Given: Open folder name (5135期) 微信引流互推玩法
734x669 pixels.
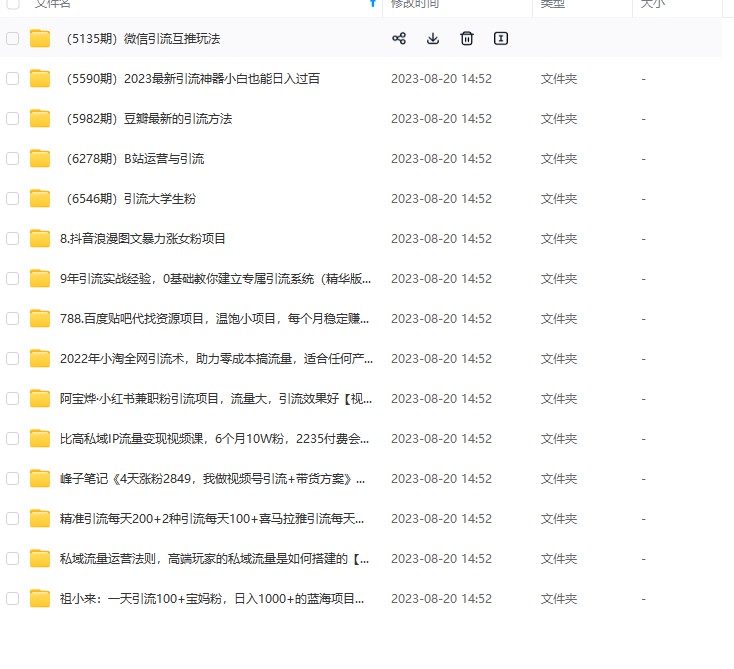Looking at the screenshot, I should [x=143, y=38].
